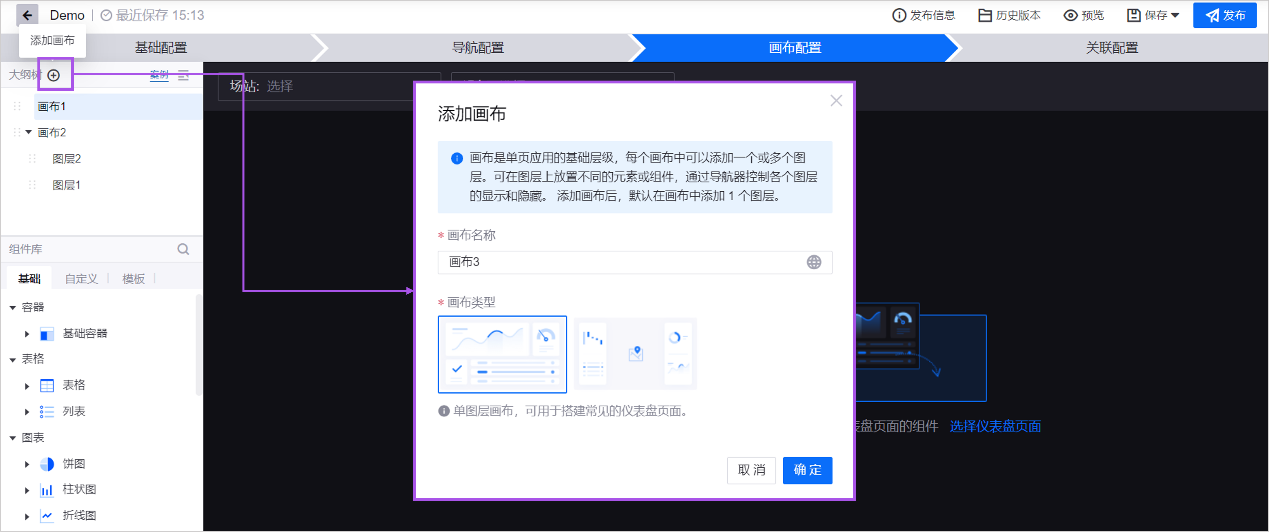This screenshot has height=532, width=1269.
Task: Click the component library search icon
Action: click(183, 250)
